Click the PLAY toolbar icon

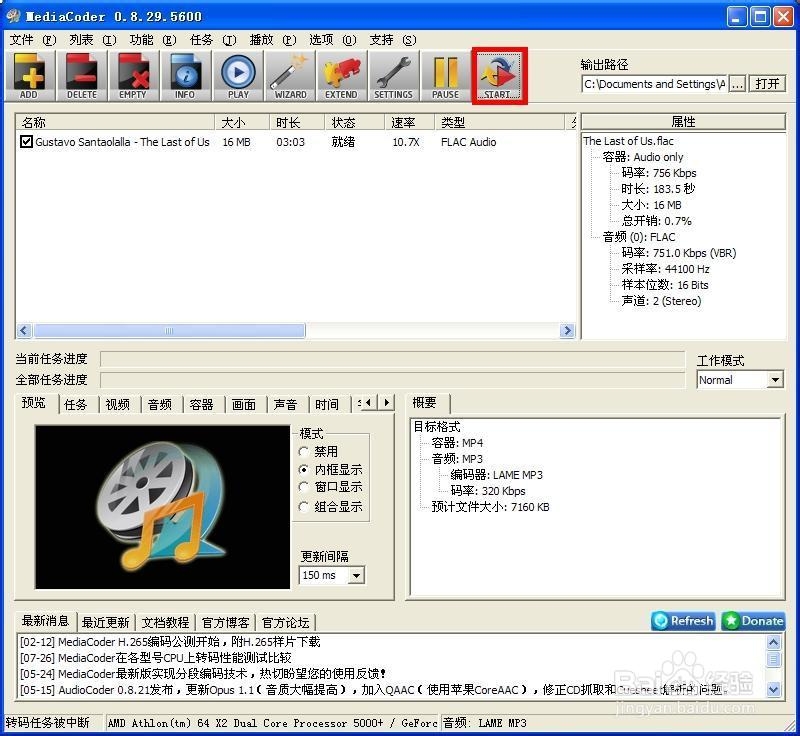coord(238,76)
